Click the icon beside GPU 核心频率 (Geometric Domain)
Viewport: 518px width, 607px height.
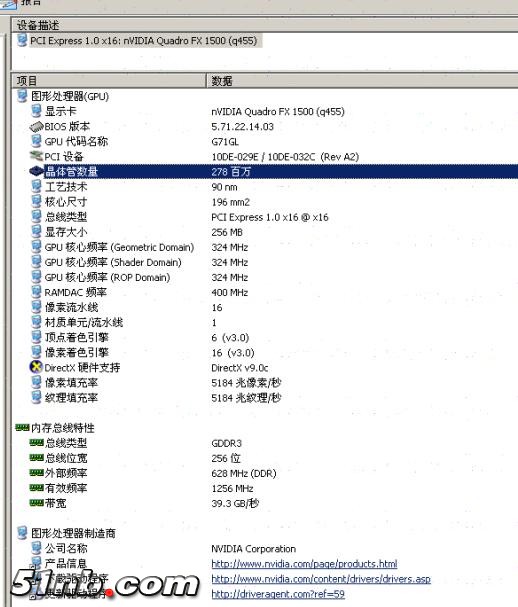tap(36, 247)
